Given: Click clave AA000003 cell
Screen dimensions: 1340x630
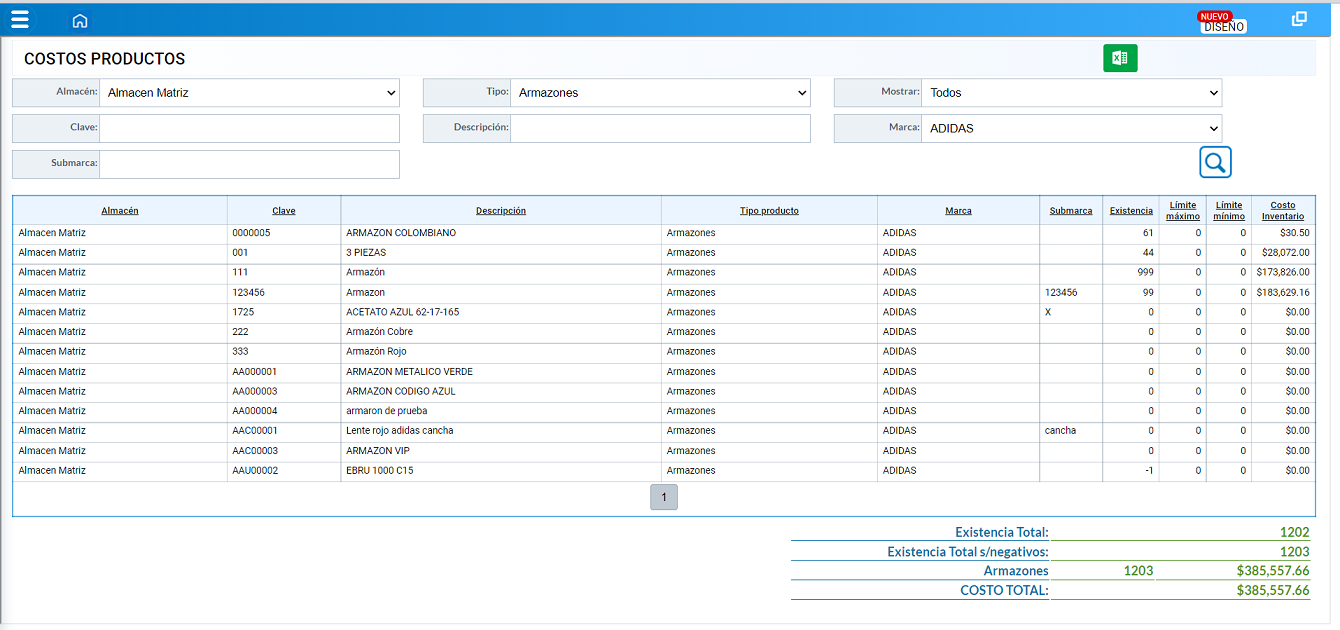Looking at the screenshot, I should click(x=255, y=391).
